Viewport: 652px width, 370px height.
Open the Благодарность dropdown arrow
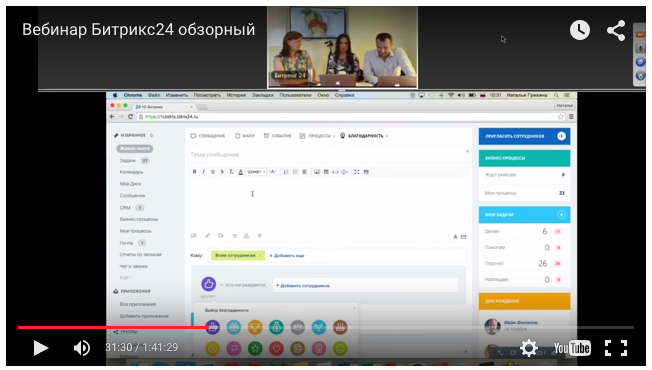[387, 136]
